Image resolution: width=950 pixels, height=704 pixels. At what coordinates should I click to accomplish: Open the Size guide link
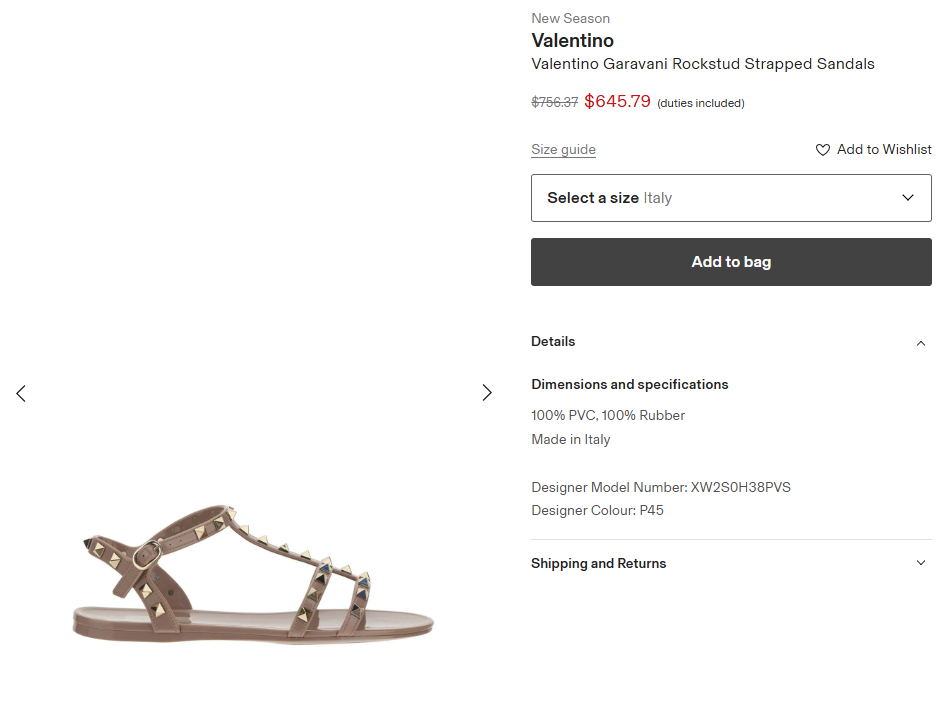(x=563, y=150)
